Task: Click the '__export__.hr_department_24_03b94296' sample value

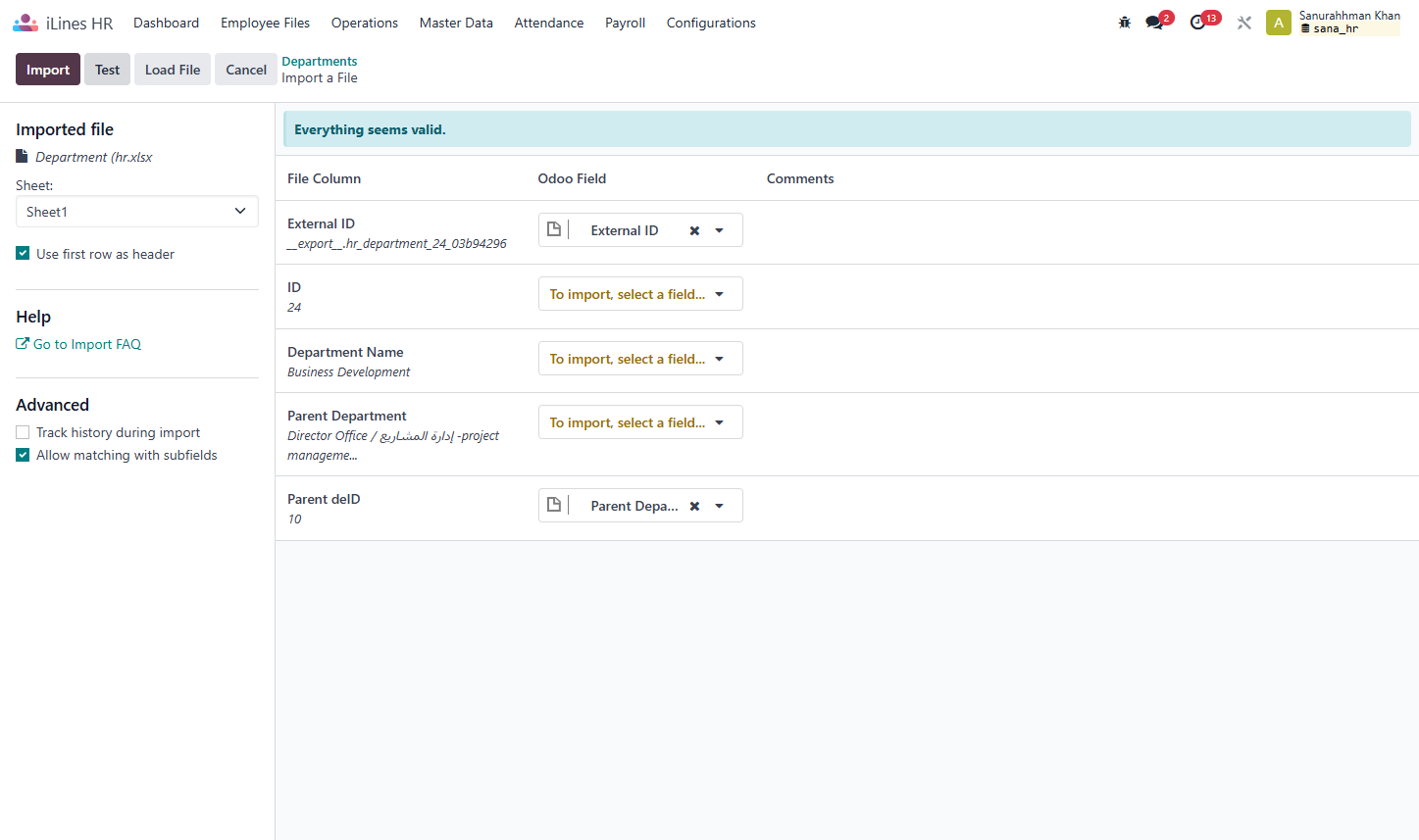Action: coord(397,244)
